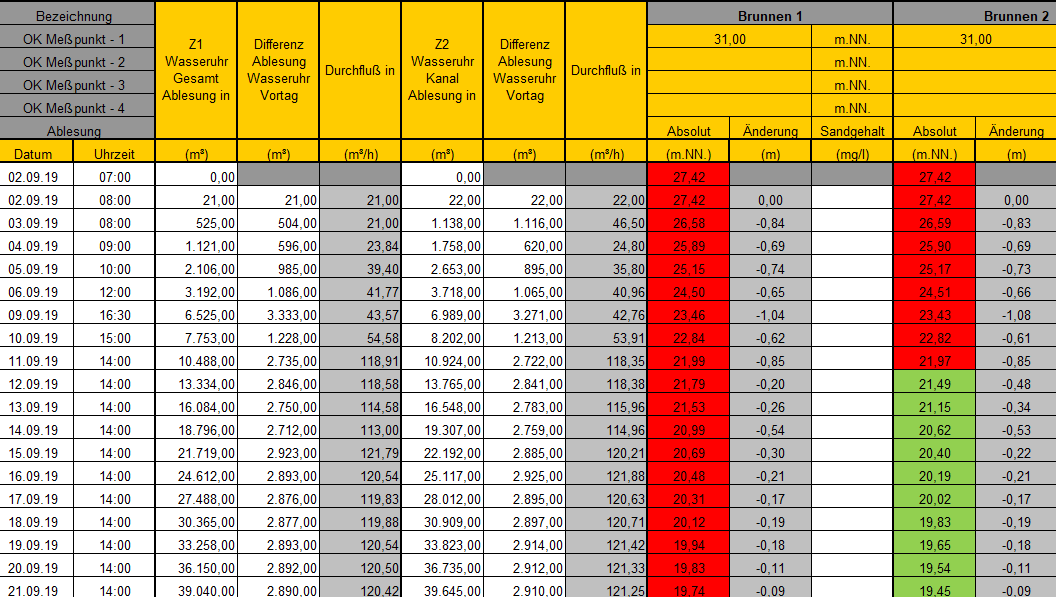The image size is (1056, 597).
Task: Select the Z2 Wasseruhr Kanal header
Action: 441,70
